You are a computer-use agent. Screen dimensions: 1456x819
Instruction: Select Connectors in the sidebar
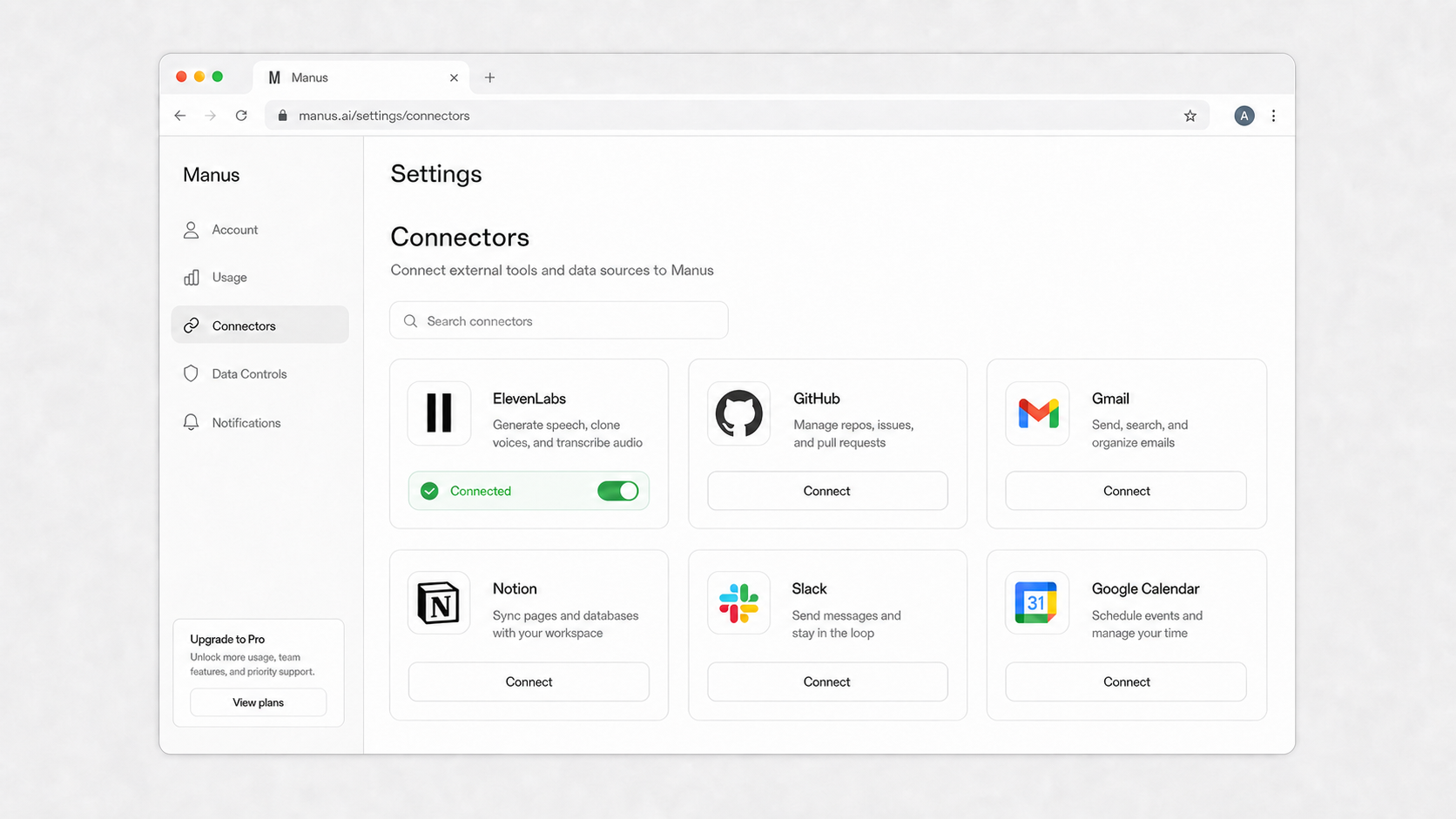point(260,325)
